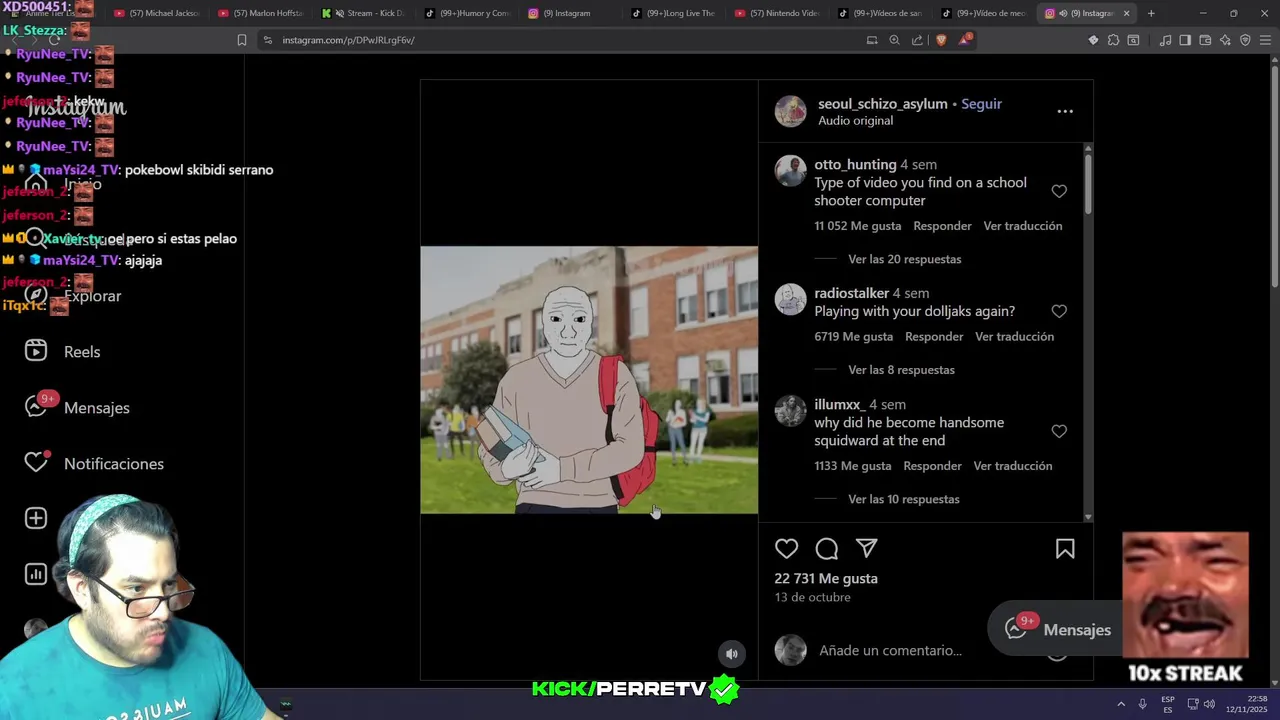1280x720 pixels.
Task: Click Audio original link
Action: 855,121
